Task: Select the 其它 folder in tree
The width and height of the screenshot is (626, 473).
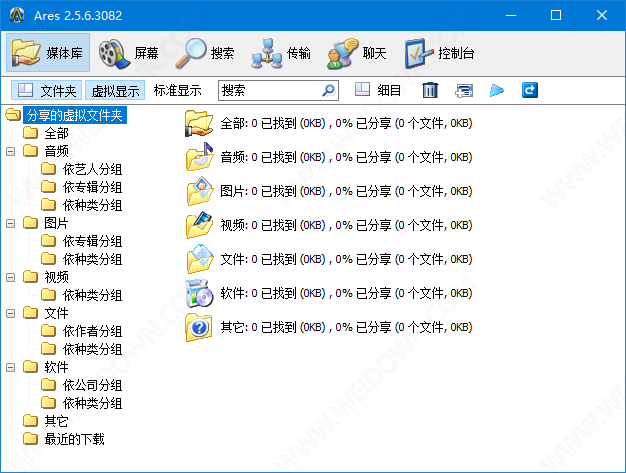Action: [56, 421]
